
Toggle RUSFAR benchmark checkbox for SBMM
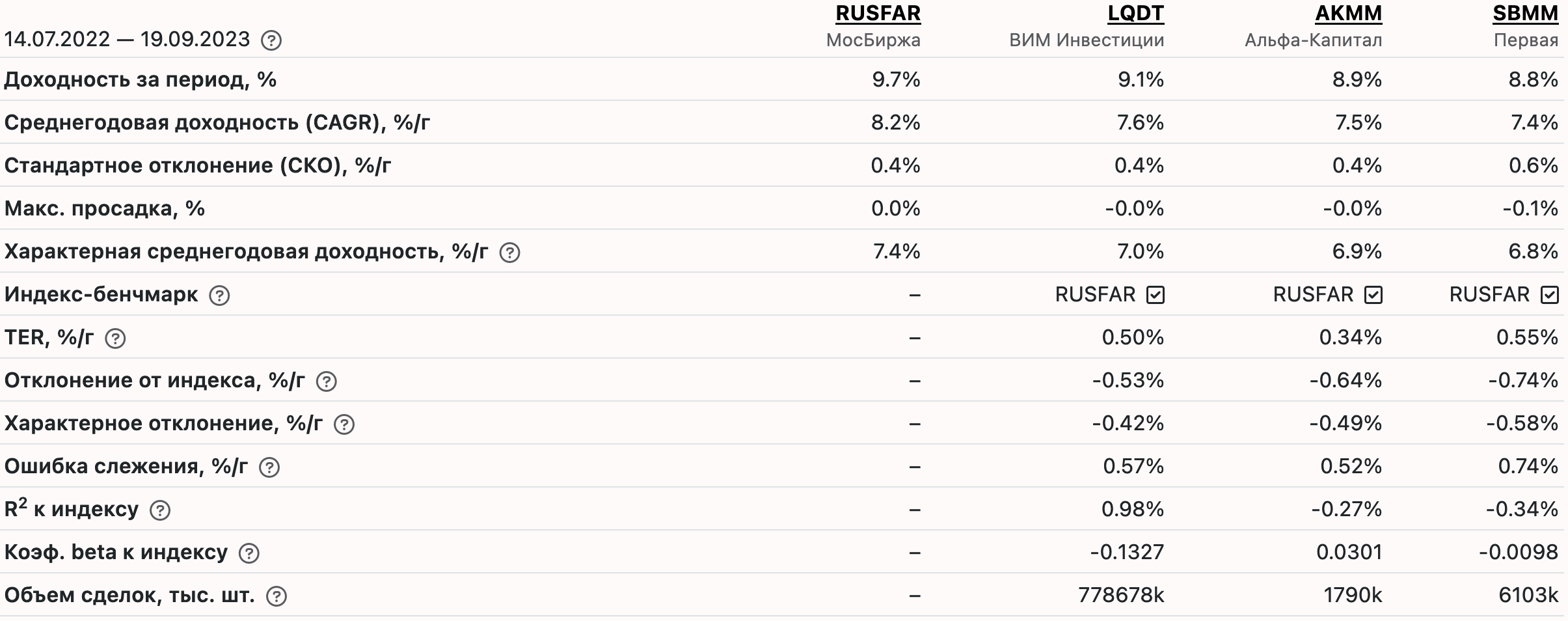tap(1550, 295)
